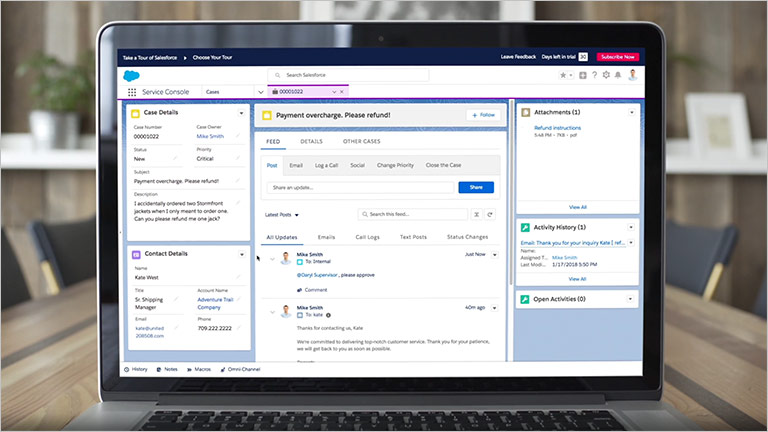Open the Favorites star icon
The width and height of the screenshot is (768, 432).
tap(563, 75)
